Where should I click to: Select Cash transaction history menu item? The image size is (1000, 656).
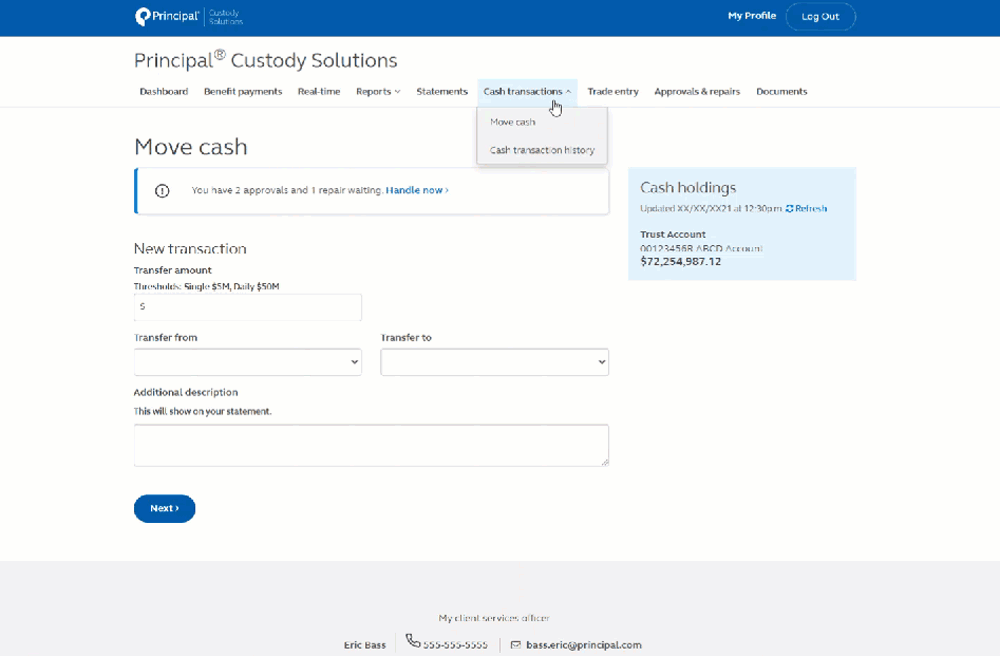[541, 149]
